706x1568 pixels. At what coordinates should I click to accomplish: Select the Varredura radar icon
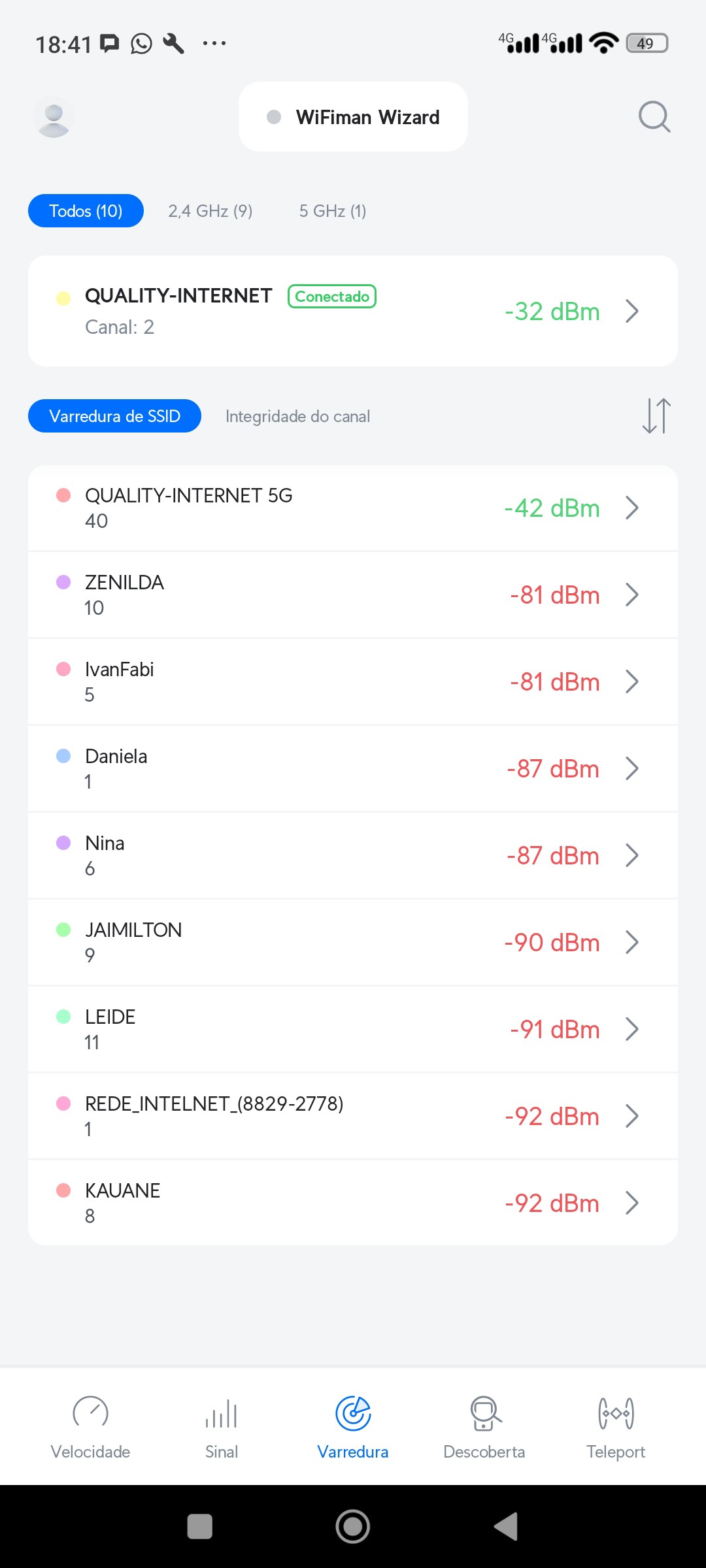point(353,1414)
